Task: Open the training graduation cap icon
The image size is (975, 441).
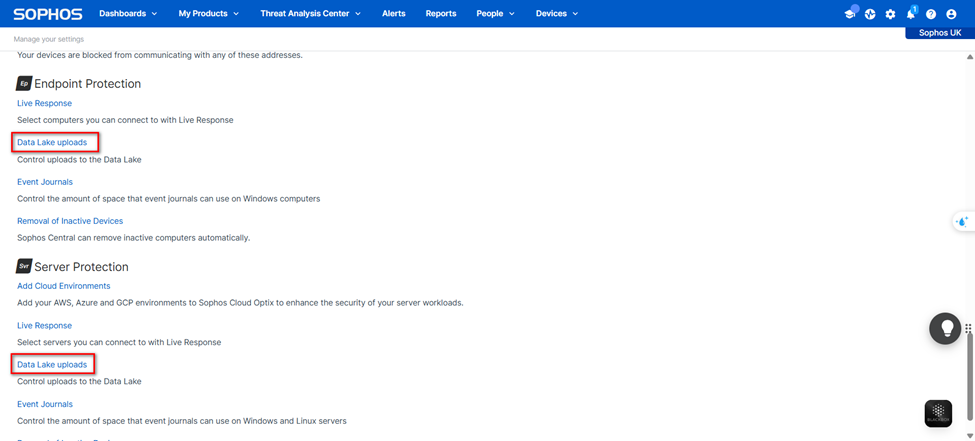Action: click(850, 14)
